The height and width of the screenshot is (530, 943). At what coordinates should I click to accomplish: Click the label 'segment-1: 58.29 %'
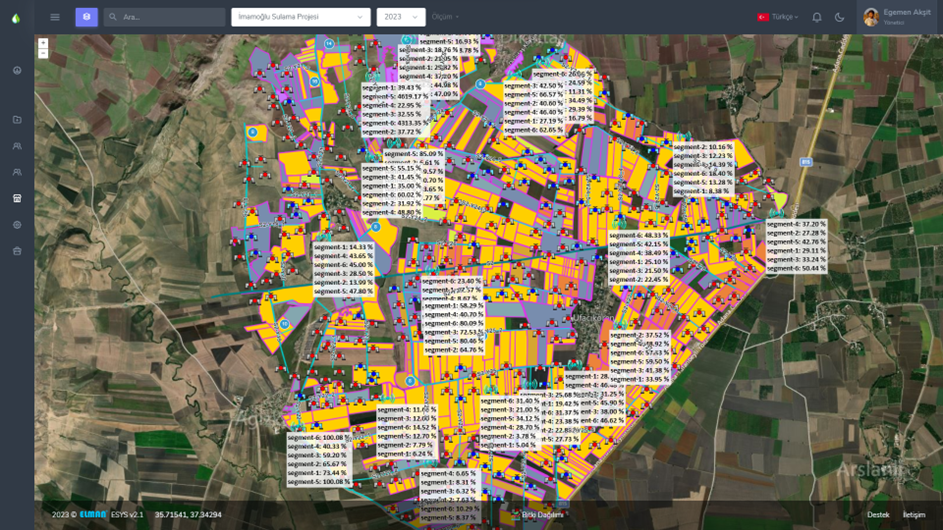453,306
